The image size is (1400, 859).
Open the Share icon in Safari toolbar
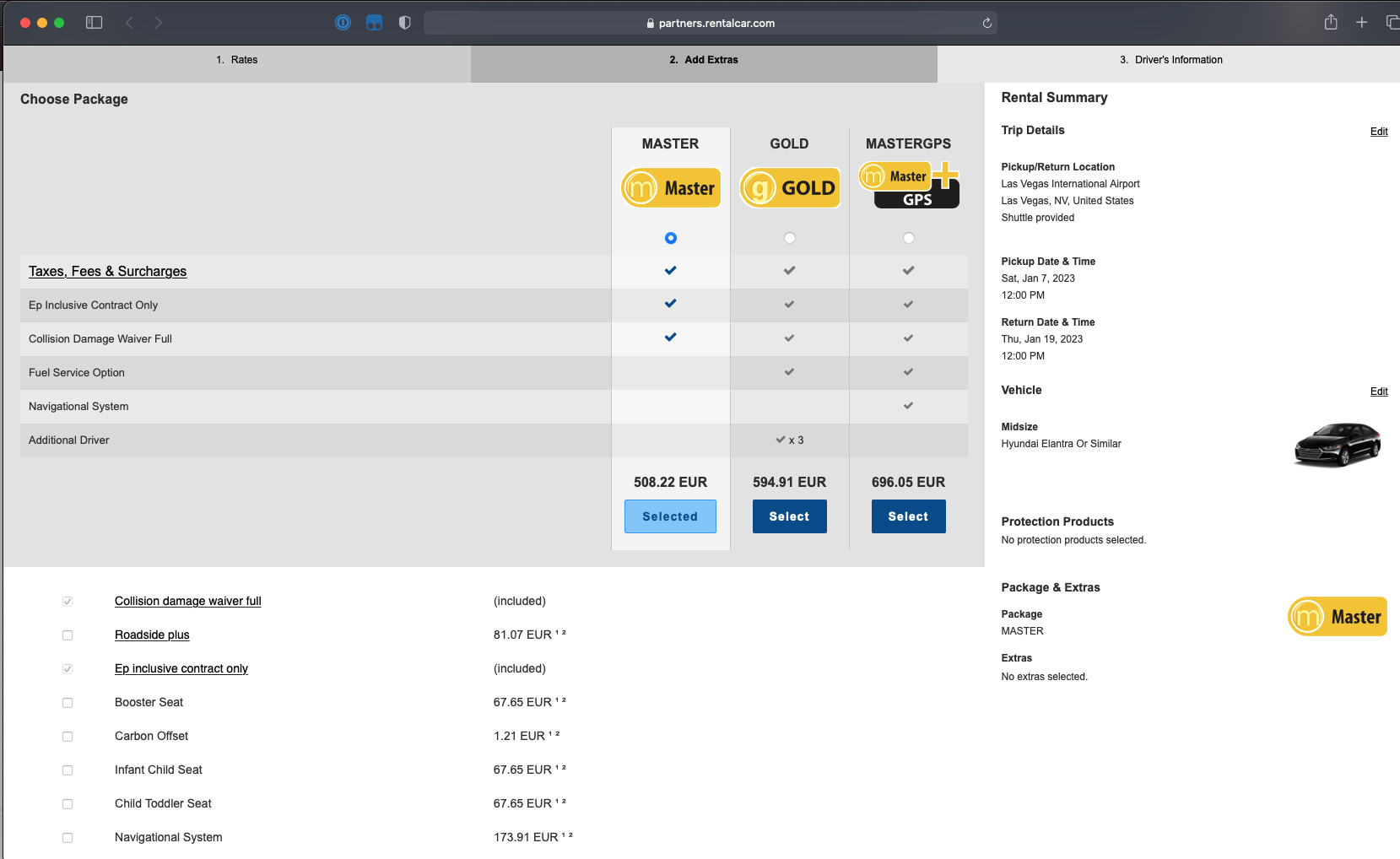pos(1331,23)
